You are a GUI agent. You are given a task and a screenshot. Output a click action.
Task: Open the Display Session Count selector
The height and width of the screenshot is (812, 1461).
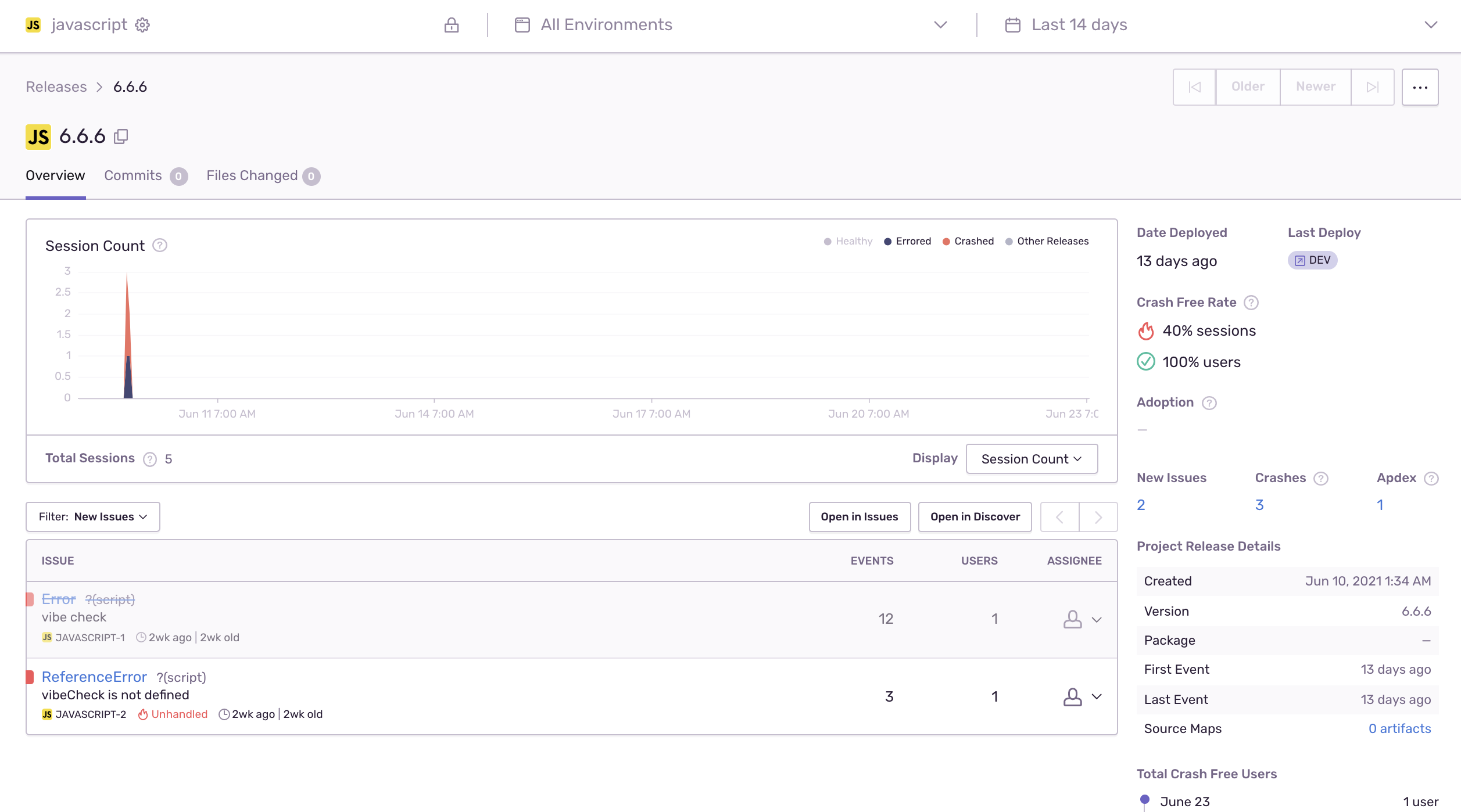click(x=1032, y=459)
